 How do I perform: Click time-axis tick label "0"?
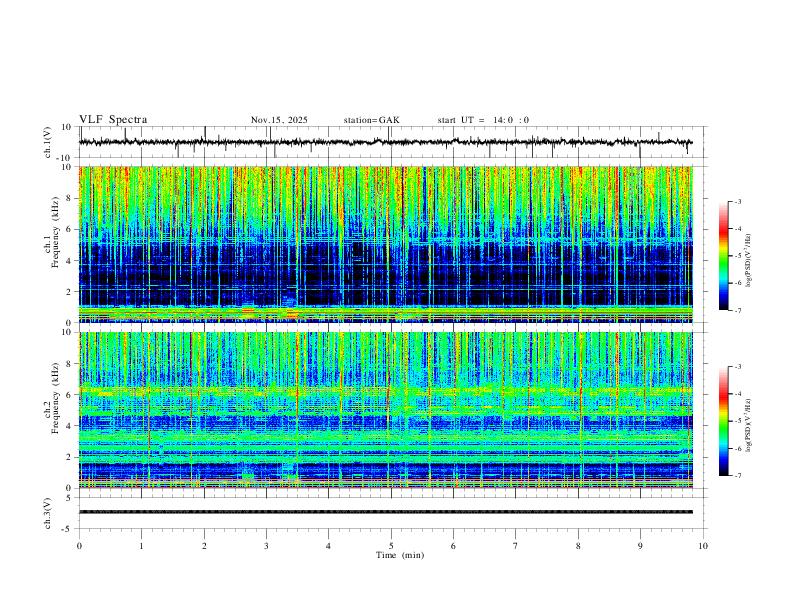tap(79, 546)
